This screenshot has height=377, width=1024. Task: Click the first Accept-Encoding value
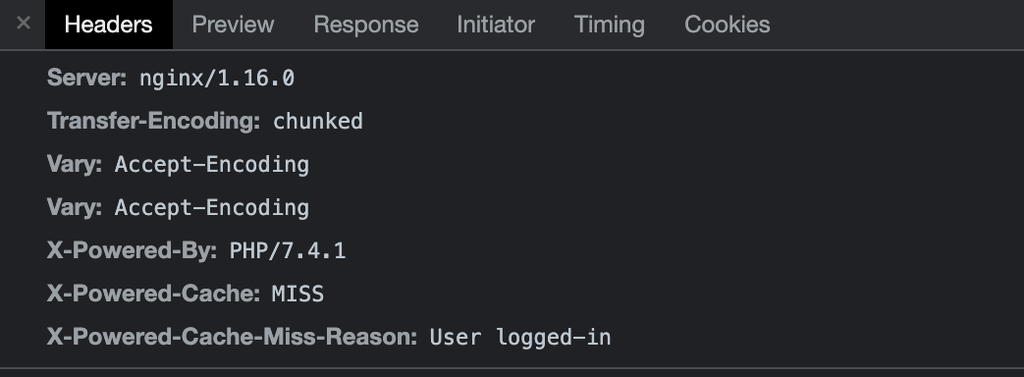click(212, 165)
